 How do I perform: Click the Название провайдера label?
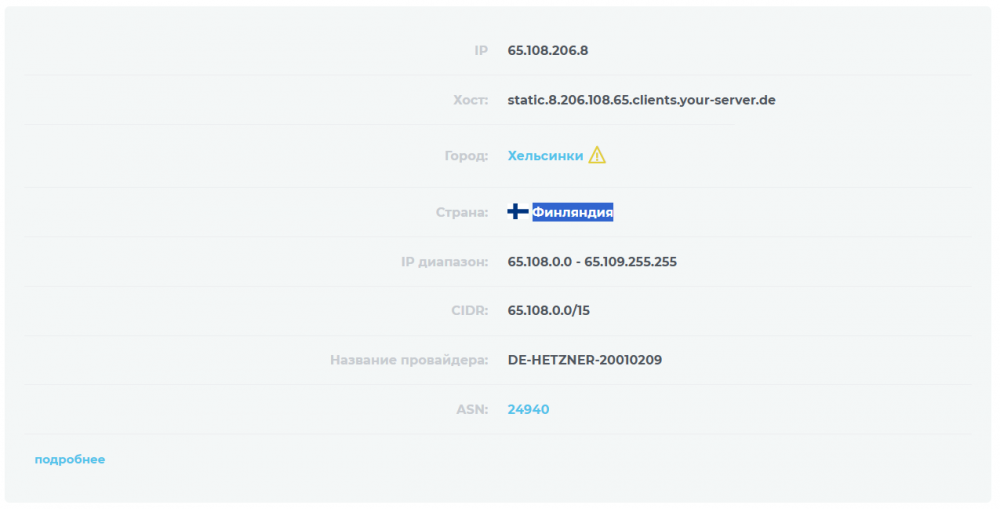pyautogui.click(x=409, y=359)
